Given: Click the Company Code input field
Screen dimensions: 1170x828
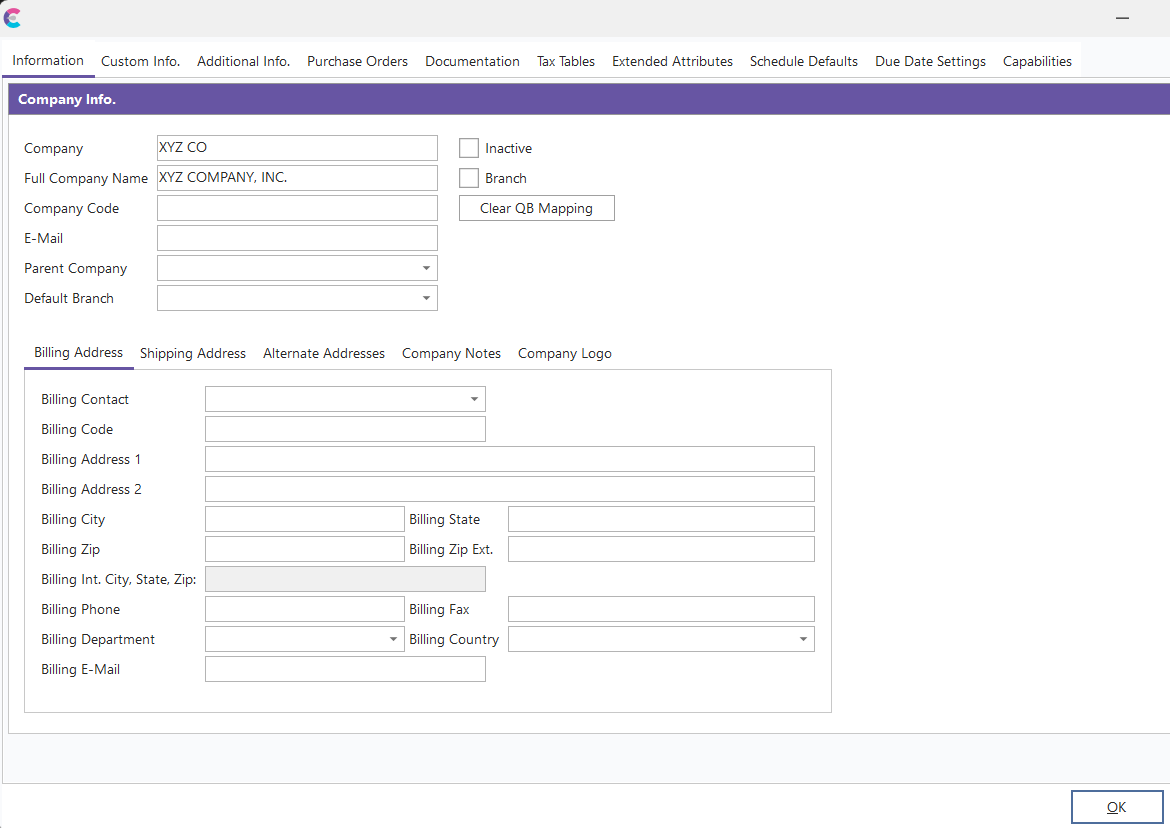Looking at the screenshot, I should 297,208.
